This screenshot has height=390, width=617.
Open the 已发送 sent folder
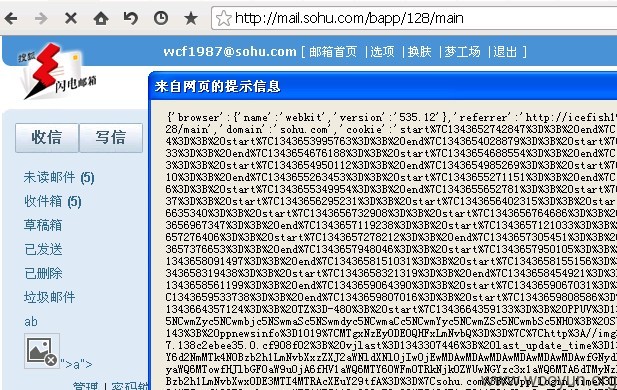click(43, 249)
